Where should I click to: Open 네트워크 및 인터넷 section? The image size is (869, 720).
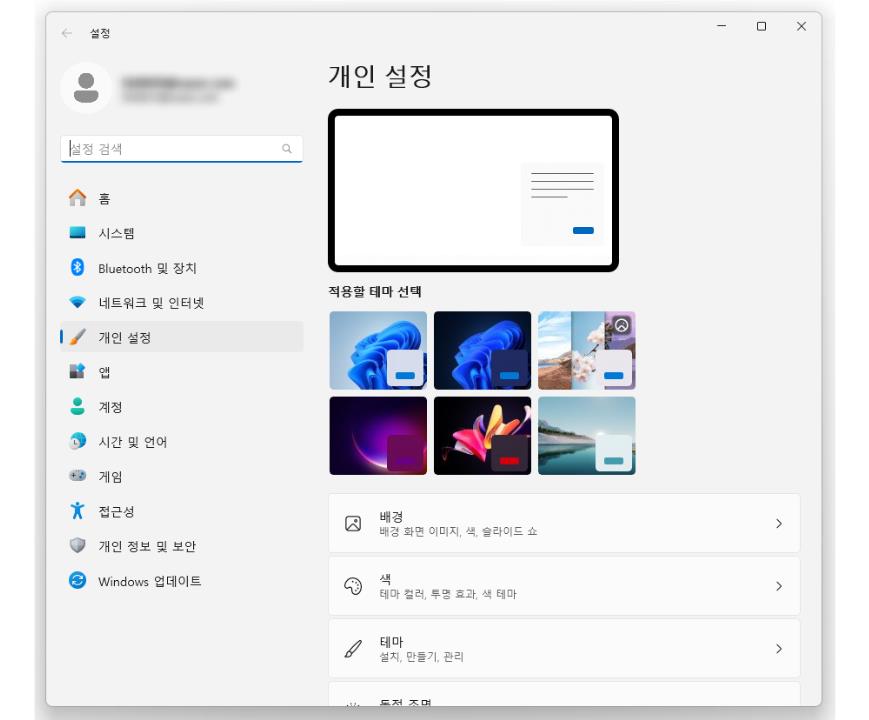pos(182,303)
